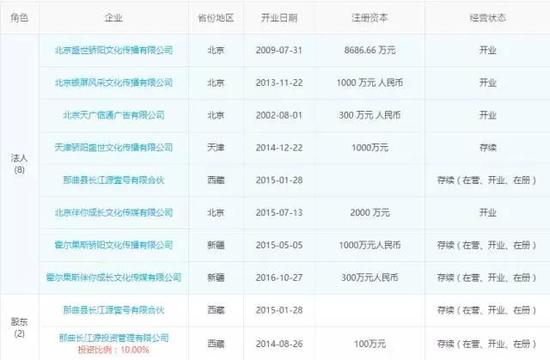
Task: Select capital value 2000 万元
Action: (x=370, y=213)
